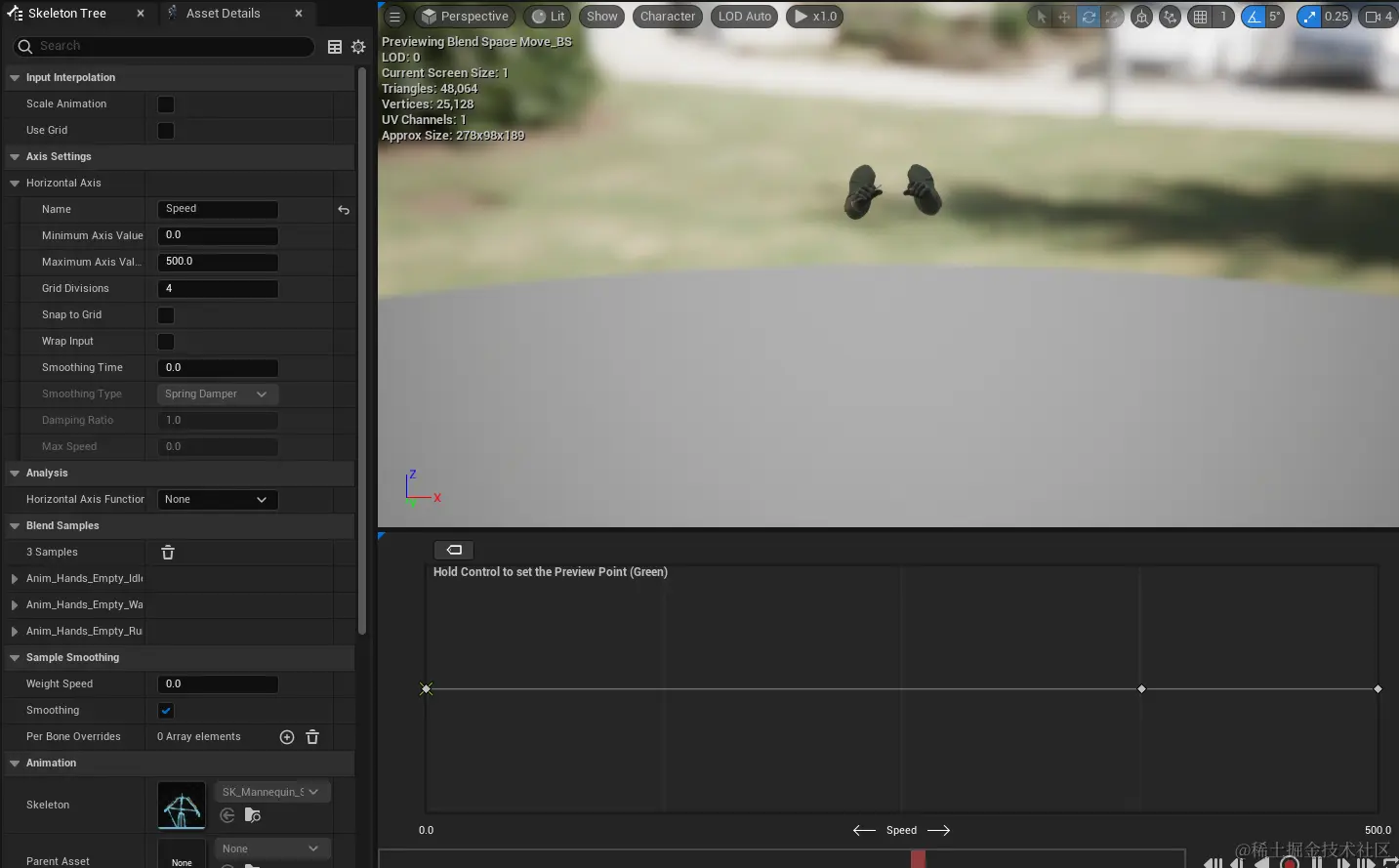Open the LOD Auto menu
Screen dimensions: 1399x868
pos(745,17)
